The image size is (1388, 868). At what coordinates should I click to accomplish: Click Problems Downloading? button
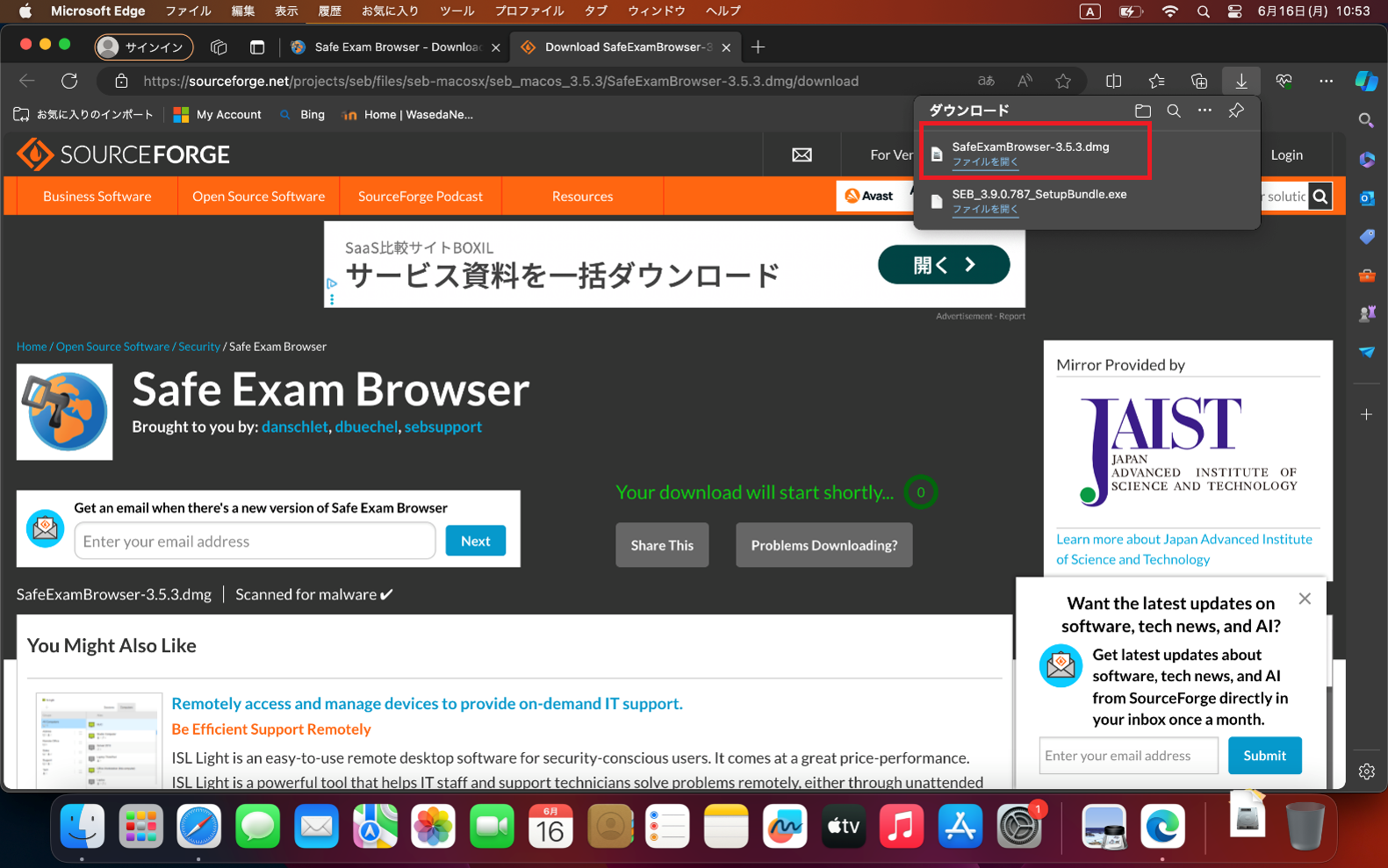click(824, 545)
